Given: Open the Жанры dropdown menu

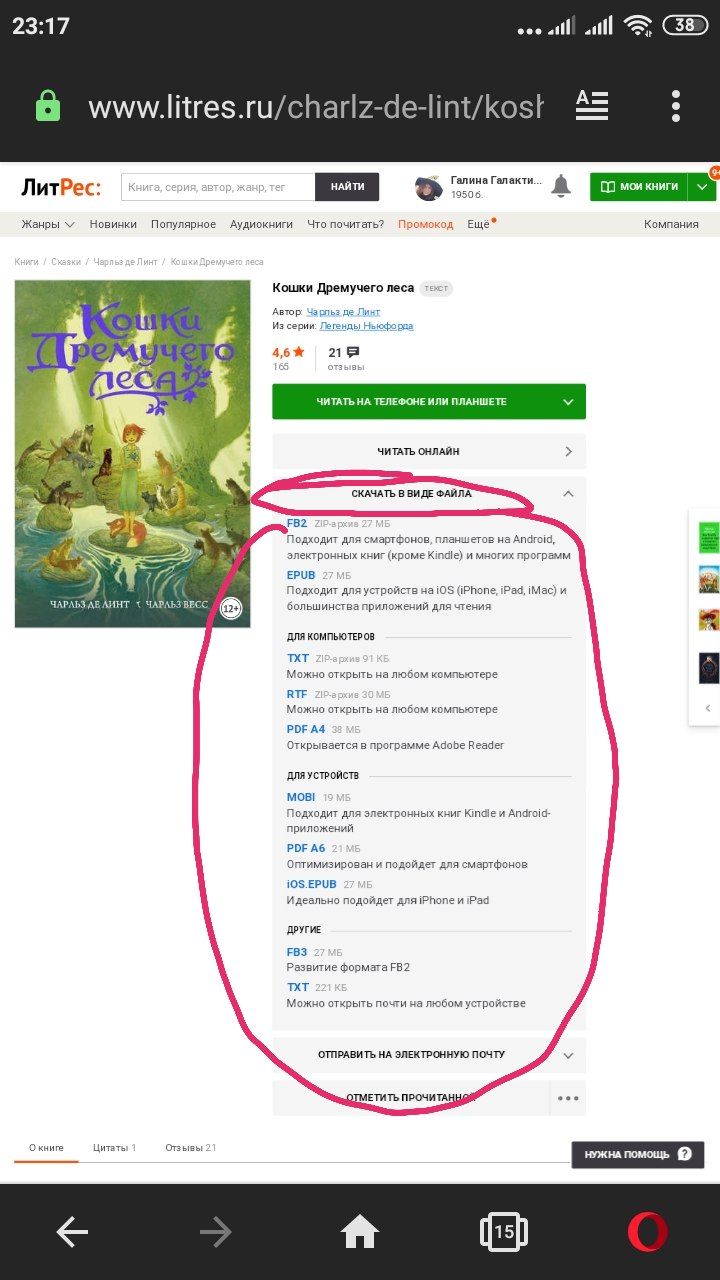Looking at the screenshot, I should (x=48, y=224).
